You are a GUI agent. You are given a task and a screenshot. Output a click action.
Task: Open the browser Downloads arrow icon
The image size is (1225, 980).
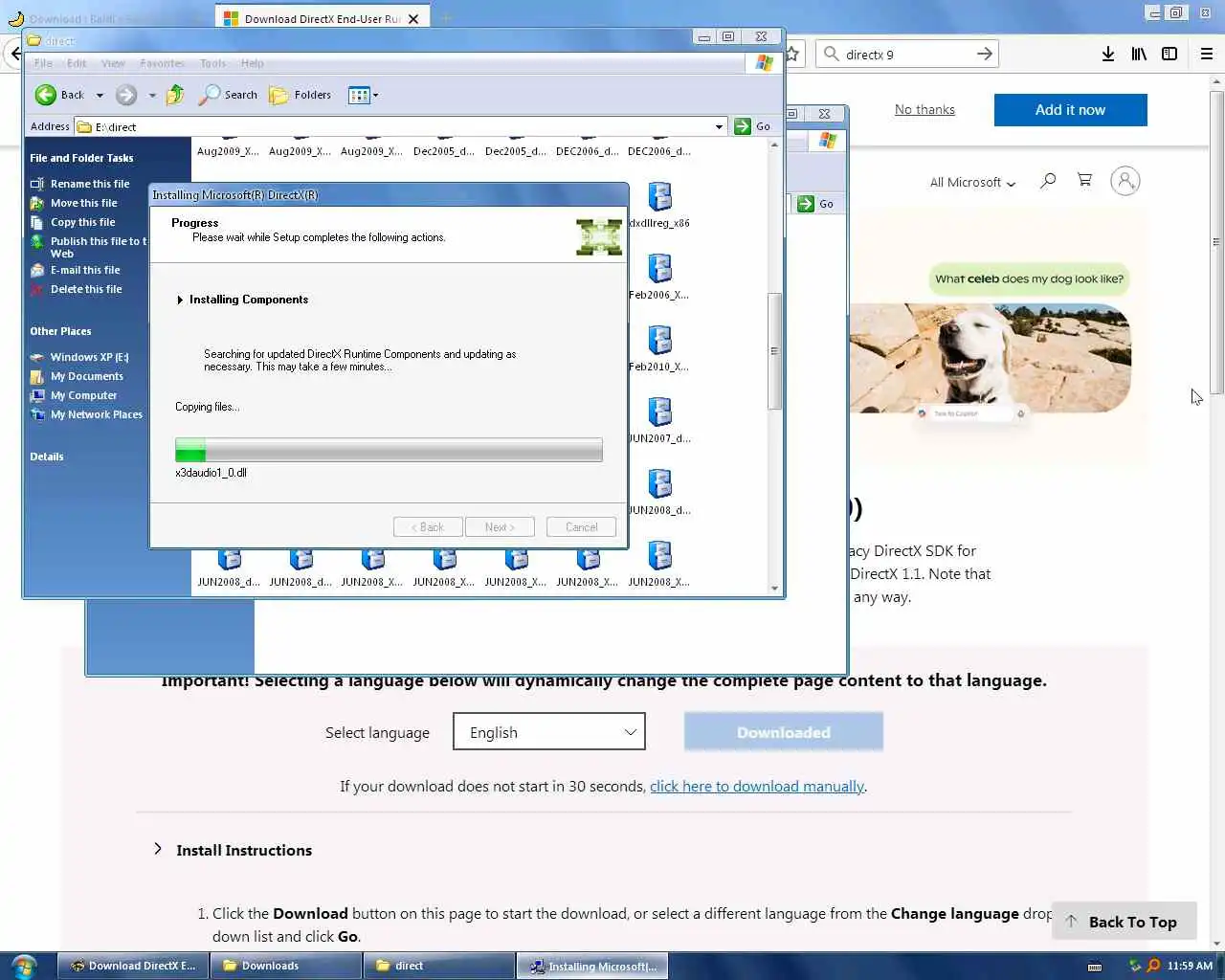click(1108, 55)
